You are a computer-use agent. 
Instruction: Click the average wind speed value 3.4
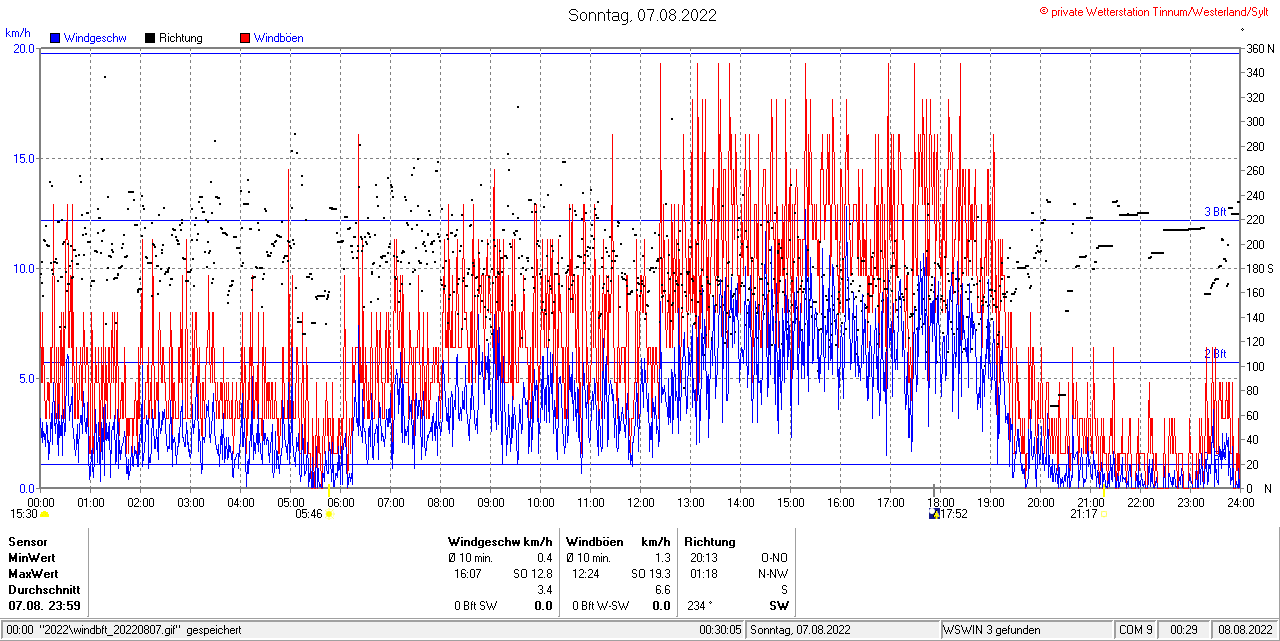point(545,590)
